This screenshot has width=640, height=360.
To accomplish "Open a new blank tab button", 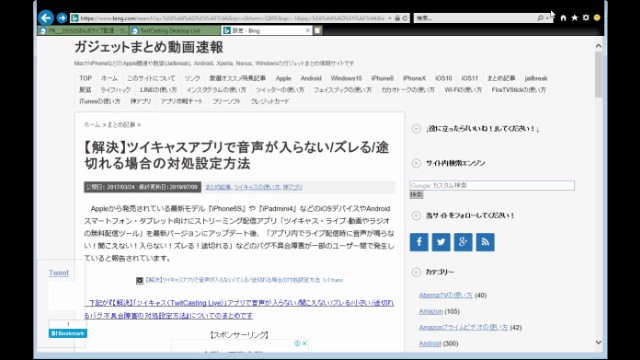I will (x=318, y=31).
